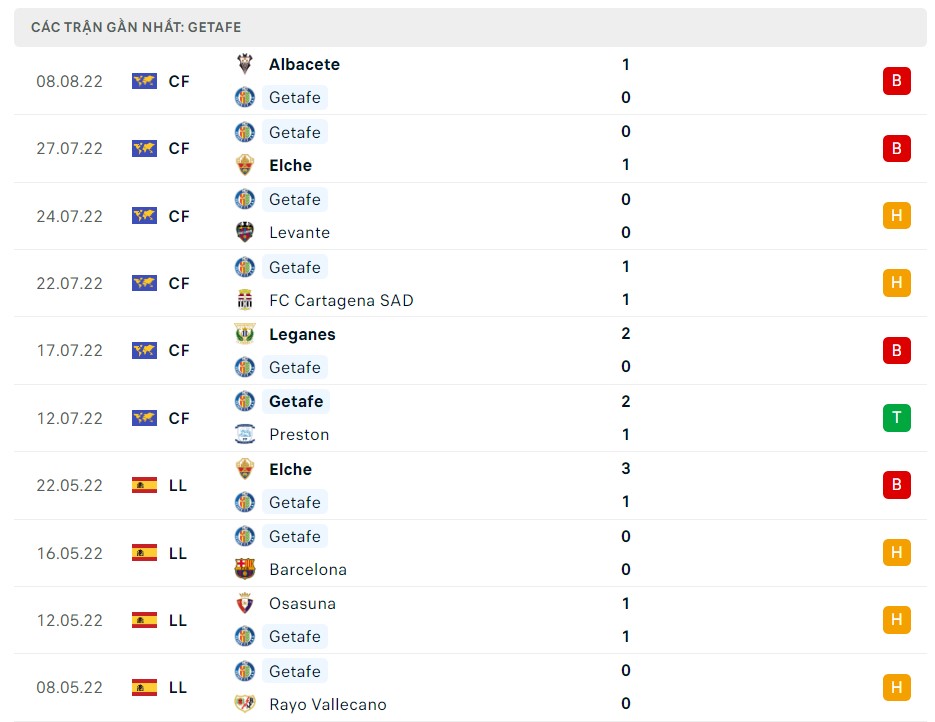This screenshot has height=722, width=935.
Task: Click the Levante team crest
Action: pyautogui.click(x=245, y=232)
